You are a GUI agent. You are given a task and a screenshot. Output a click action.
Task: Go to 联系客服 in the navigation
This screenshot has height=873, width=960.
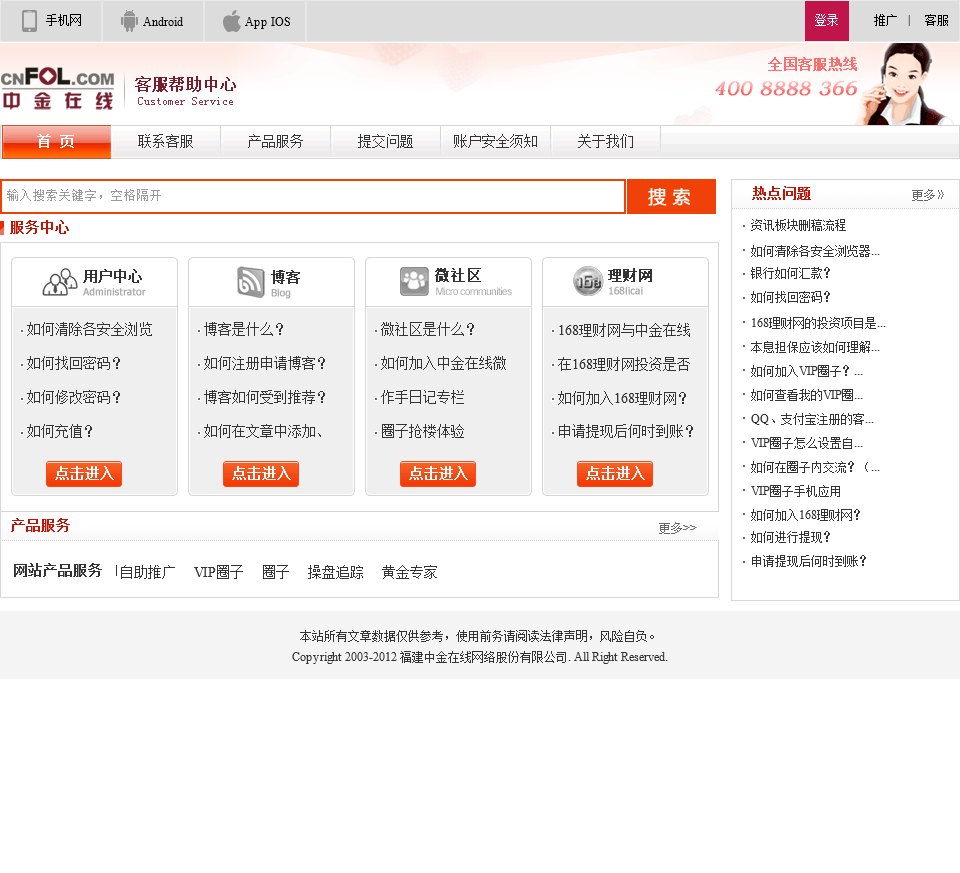[165, 142]
